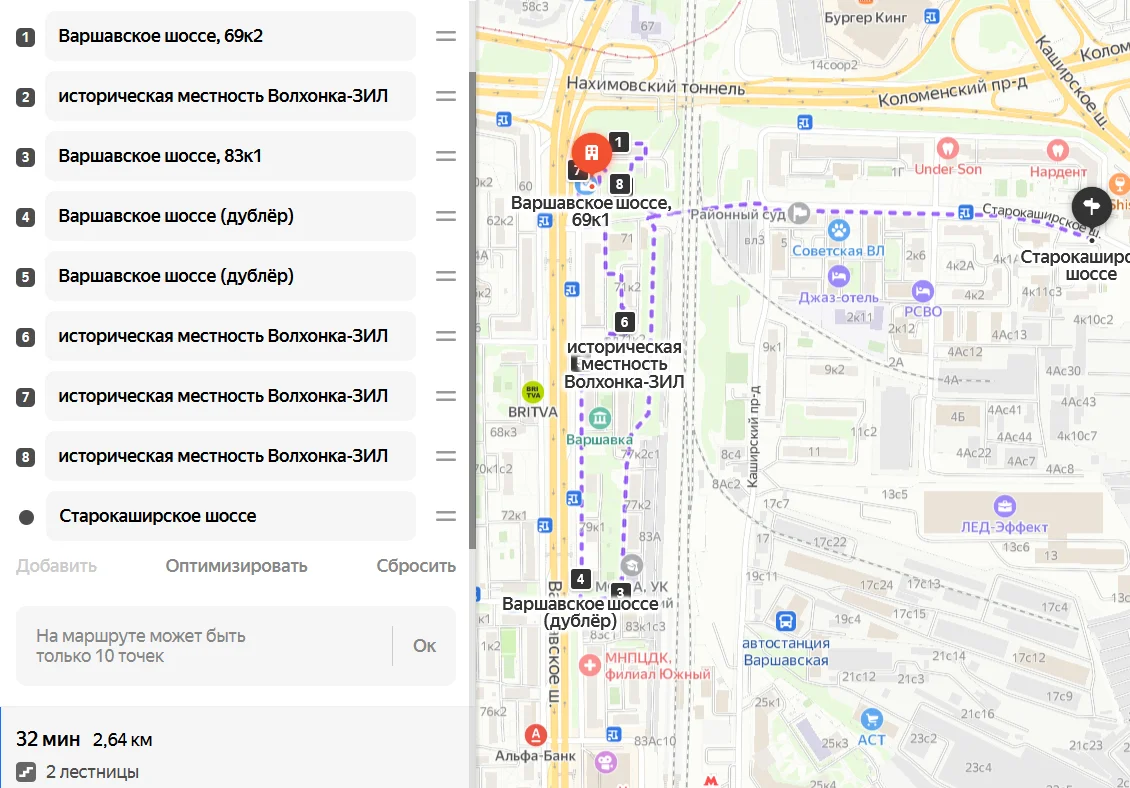The image size is (1130, 788).
Task: Open the Советская ВЛ paw icon
Action: click(x=838, y=231)
